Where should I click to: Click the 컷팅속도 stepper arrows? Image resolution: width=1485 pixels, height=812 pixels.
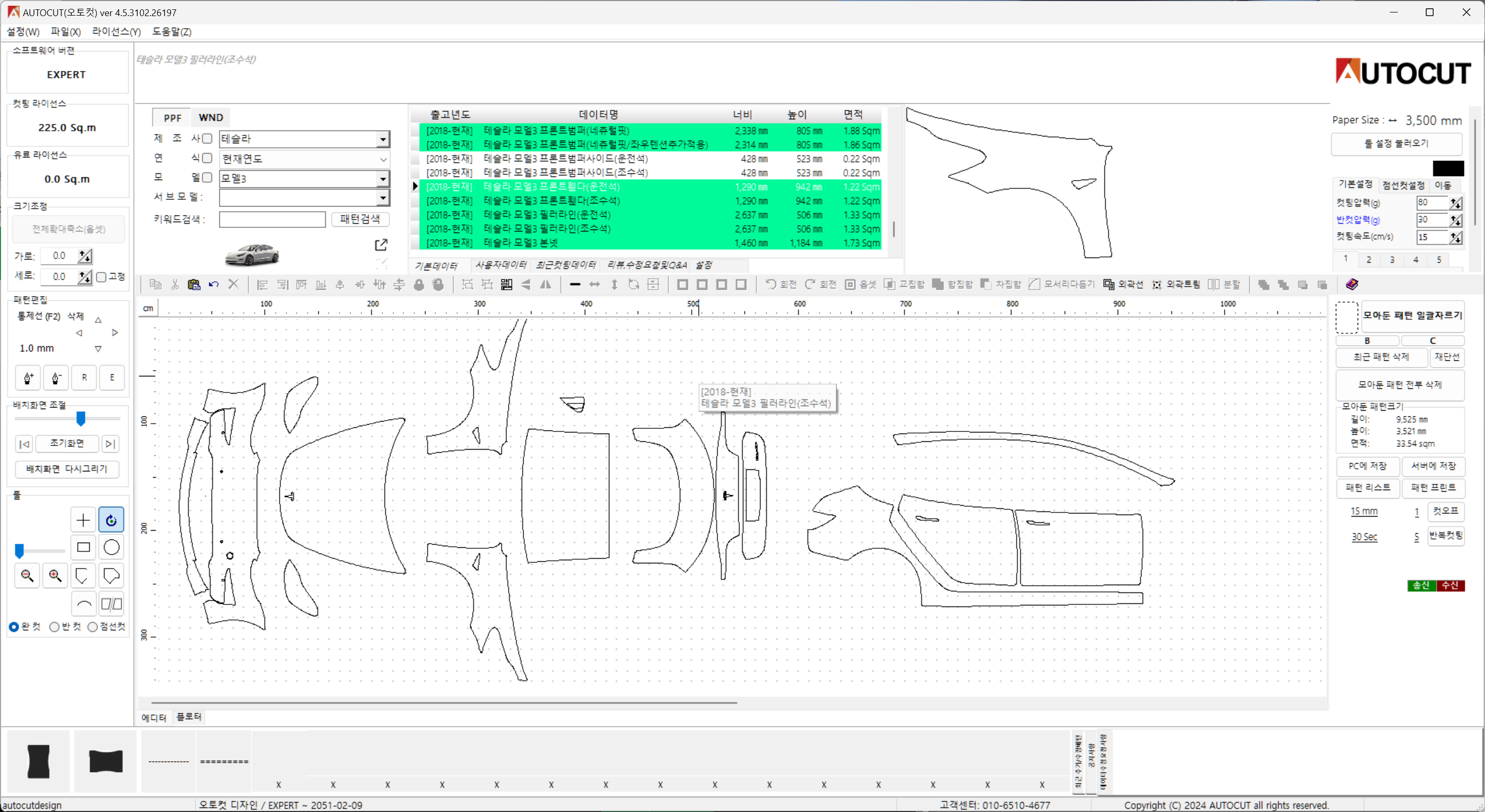tap(1455, 237)
